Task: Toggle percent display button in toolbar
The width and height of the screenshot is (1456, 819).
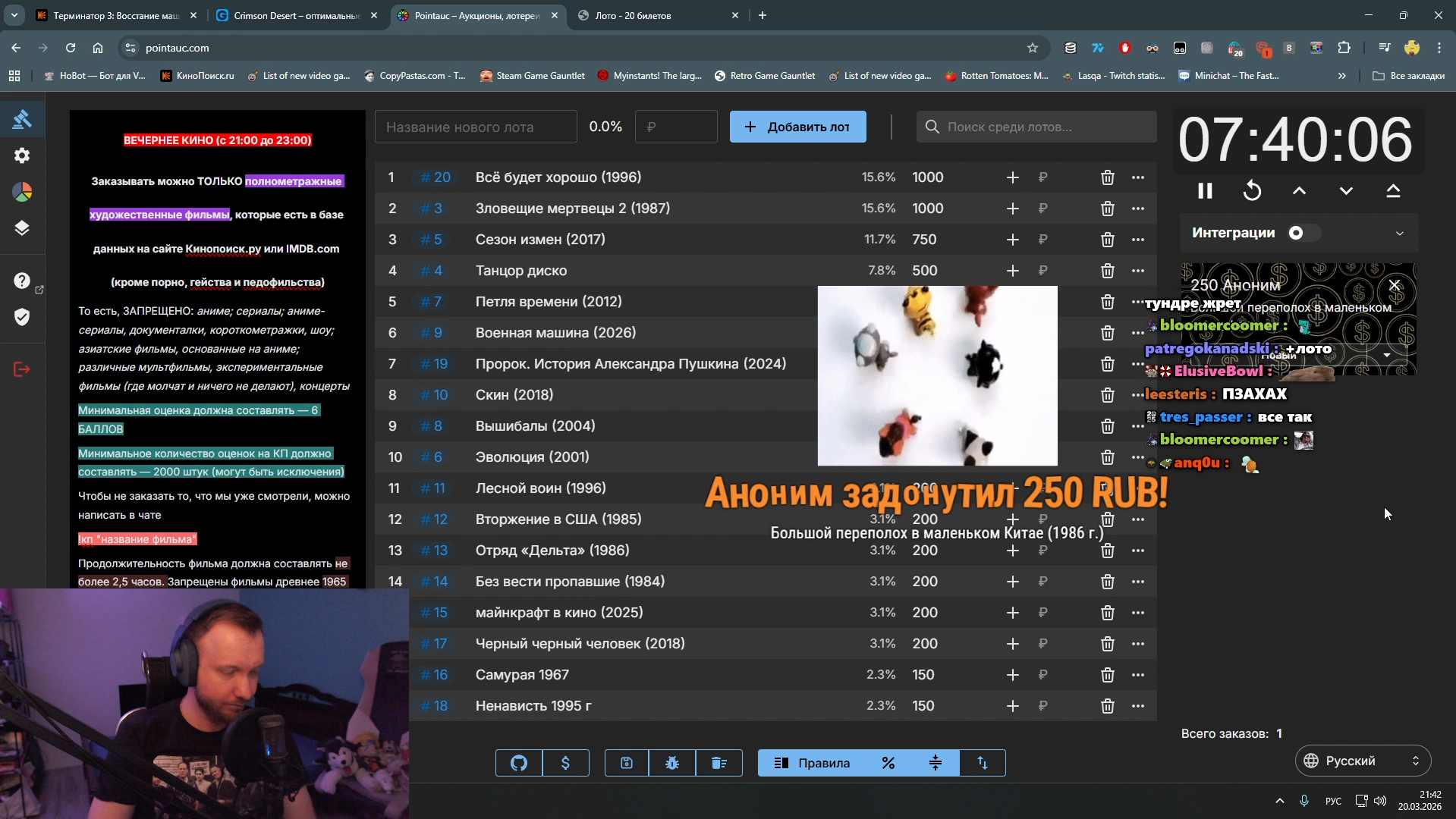Action: (x=888, y=763)
